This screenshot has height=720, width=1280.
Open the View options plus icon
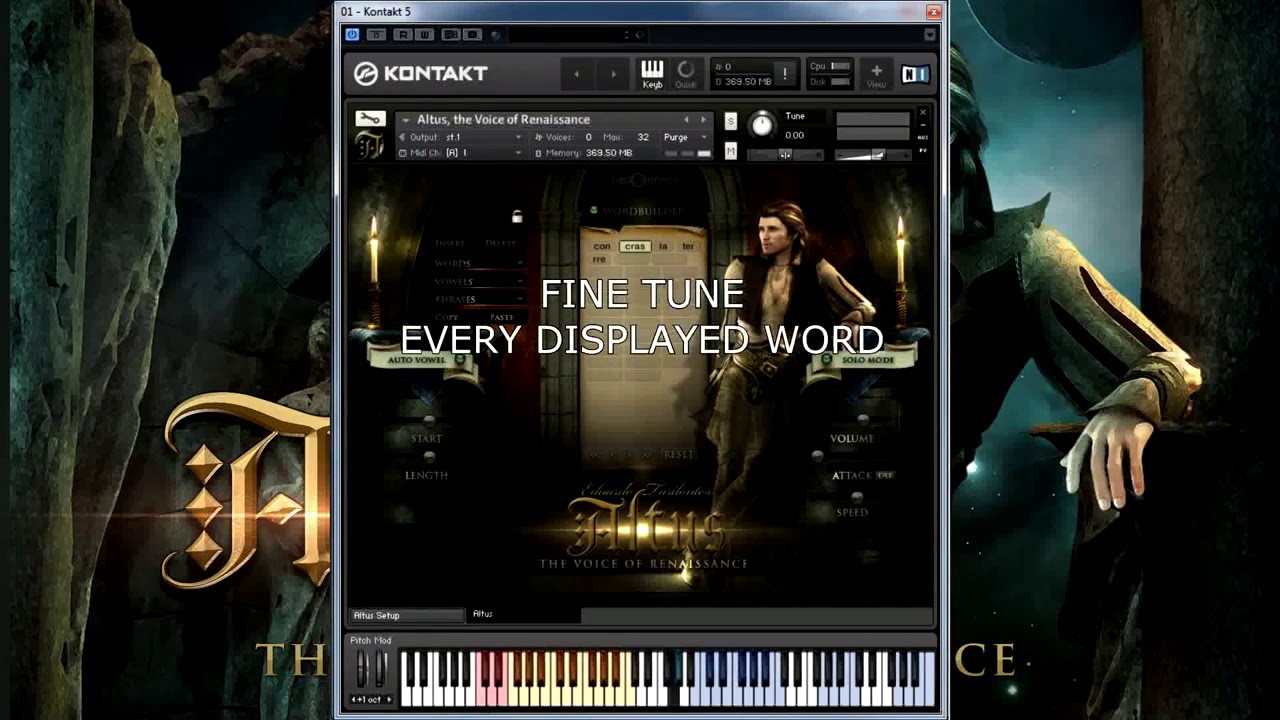click(876, 73)
